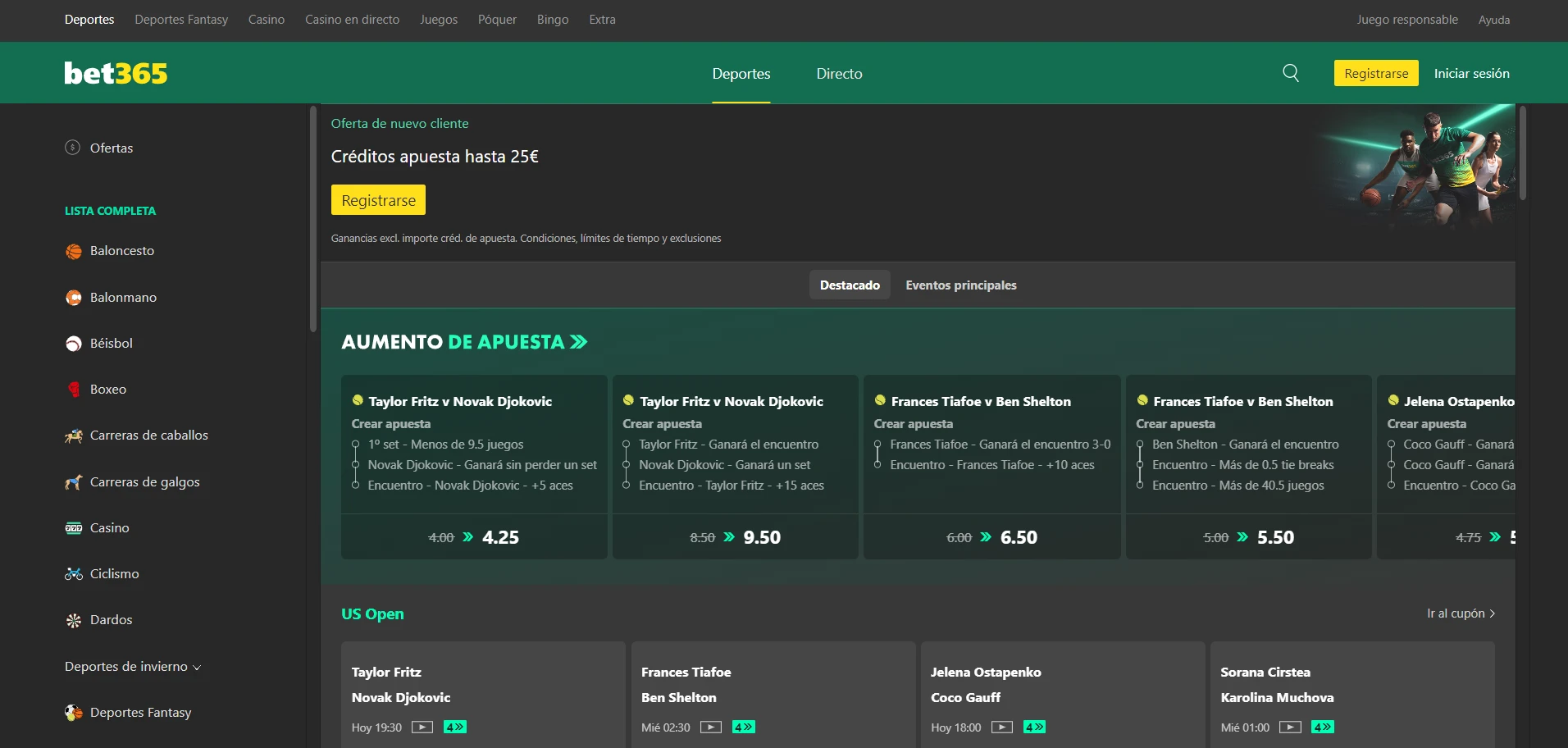Click the search magnifier icon

pos(1291,73)
